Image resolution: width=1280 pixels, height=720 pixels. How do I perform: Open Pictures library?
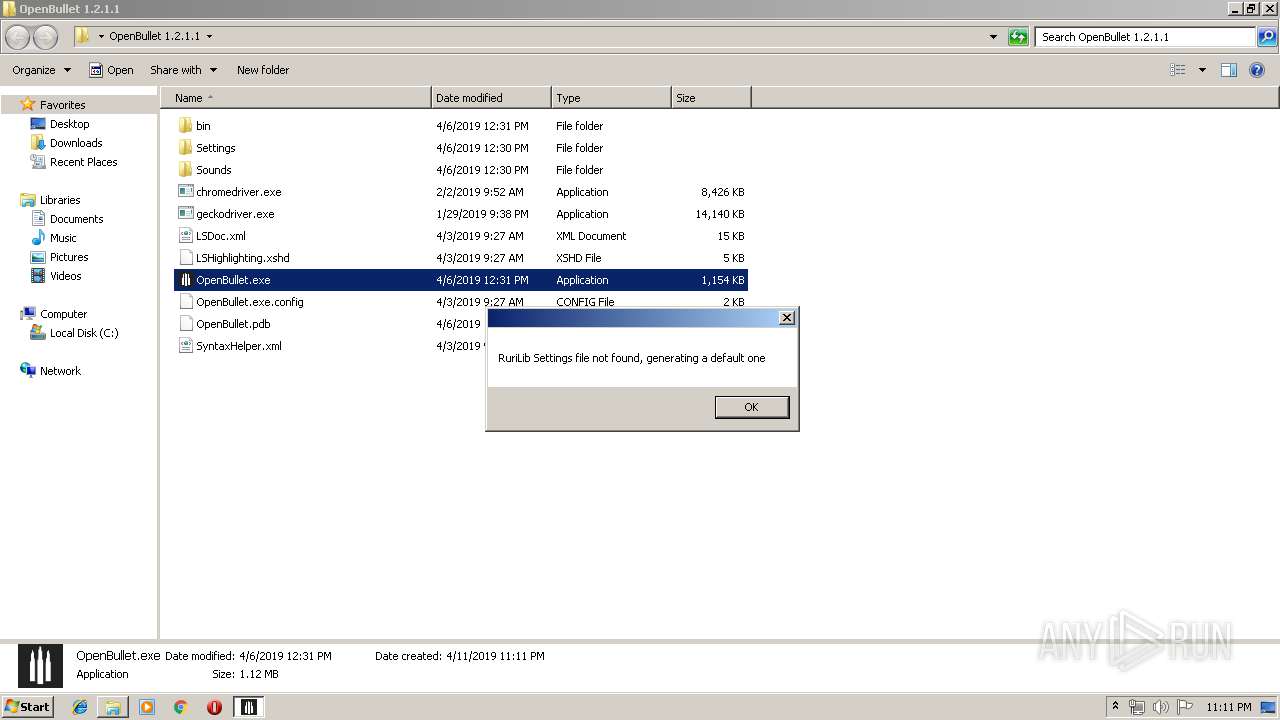(69, 257)
